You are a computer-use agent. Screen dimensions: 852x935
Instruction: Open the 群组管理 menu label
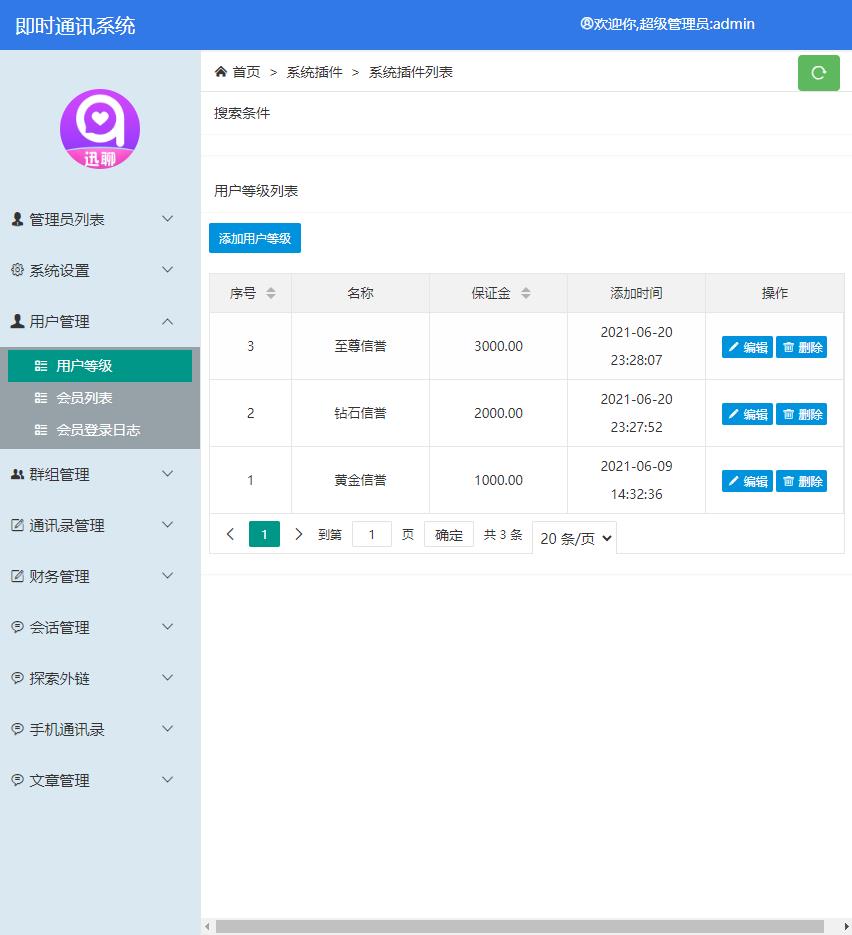pos(60,474)
